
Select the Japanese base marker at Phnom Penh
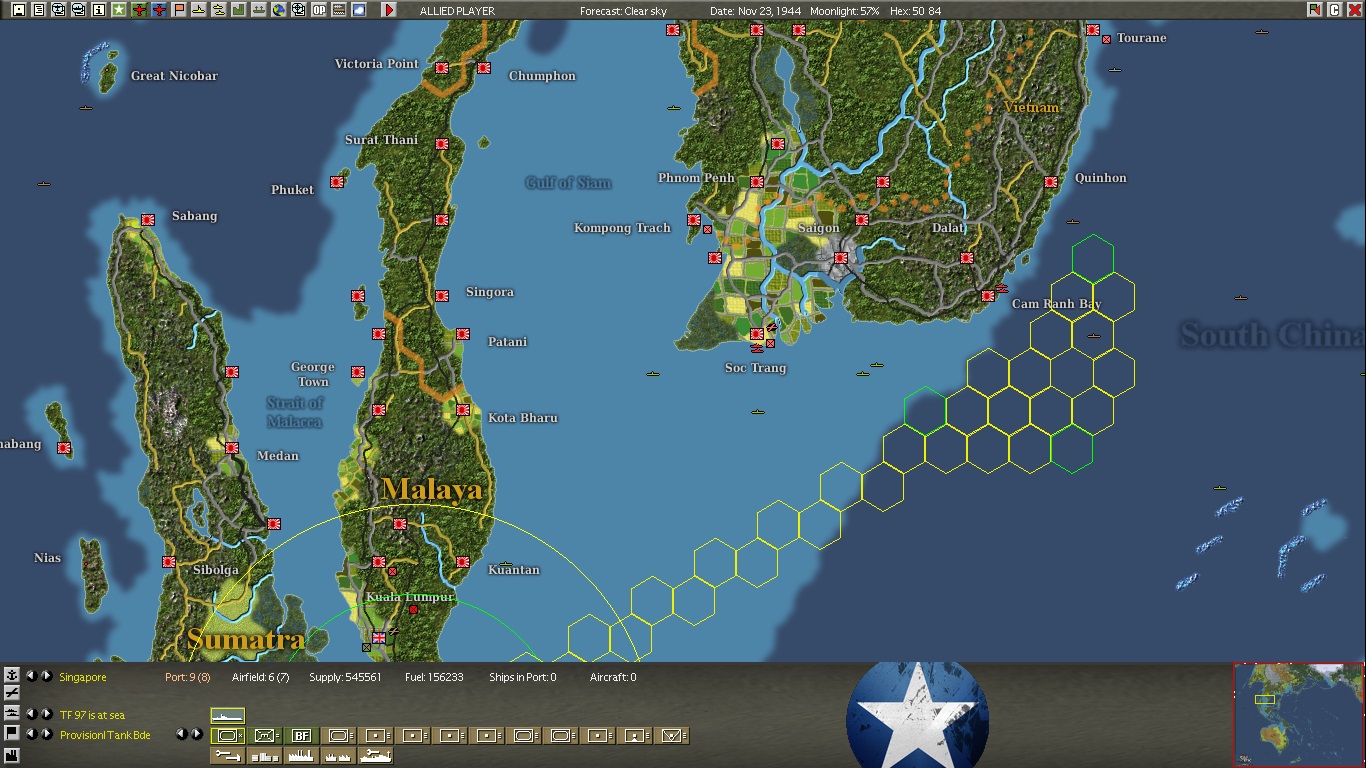757,182
